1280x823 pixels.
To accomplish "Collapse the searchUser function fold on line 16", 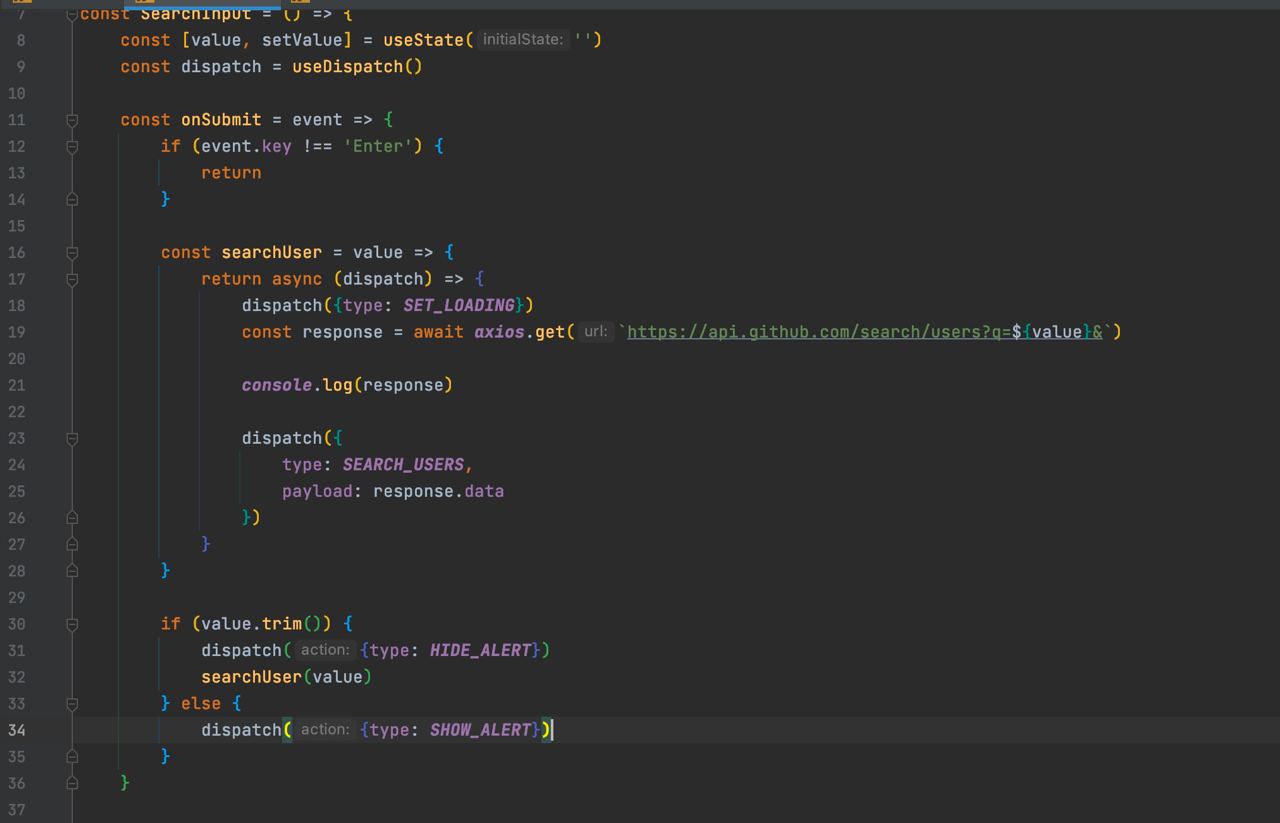I will tap(72, 252).
